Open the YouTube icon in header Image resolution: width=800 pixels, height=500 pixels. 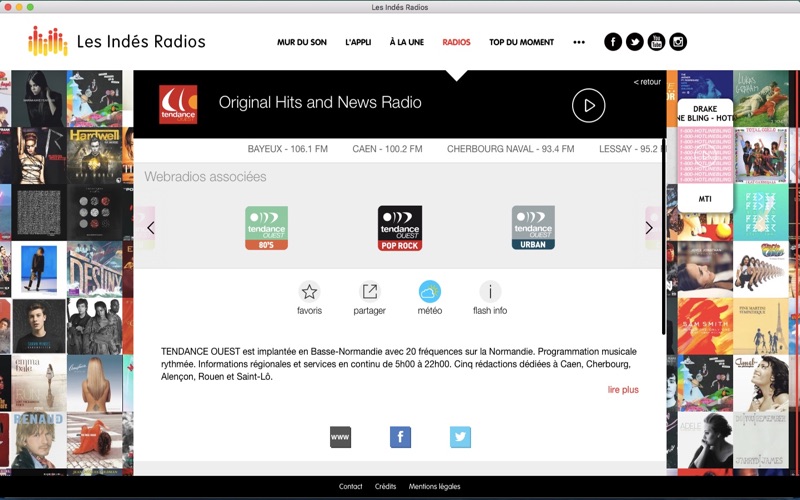pyautogui.click(x=656, y=42)
